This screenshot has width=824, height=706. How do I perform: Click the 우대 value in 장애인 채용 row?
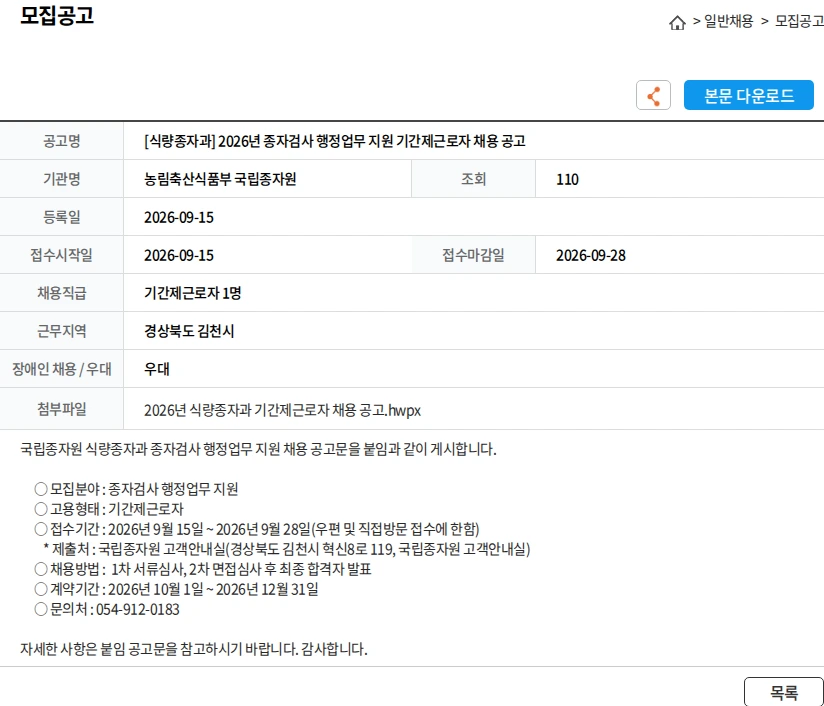[157, 369]
